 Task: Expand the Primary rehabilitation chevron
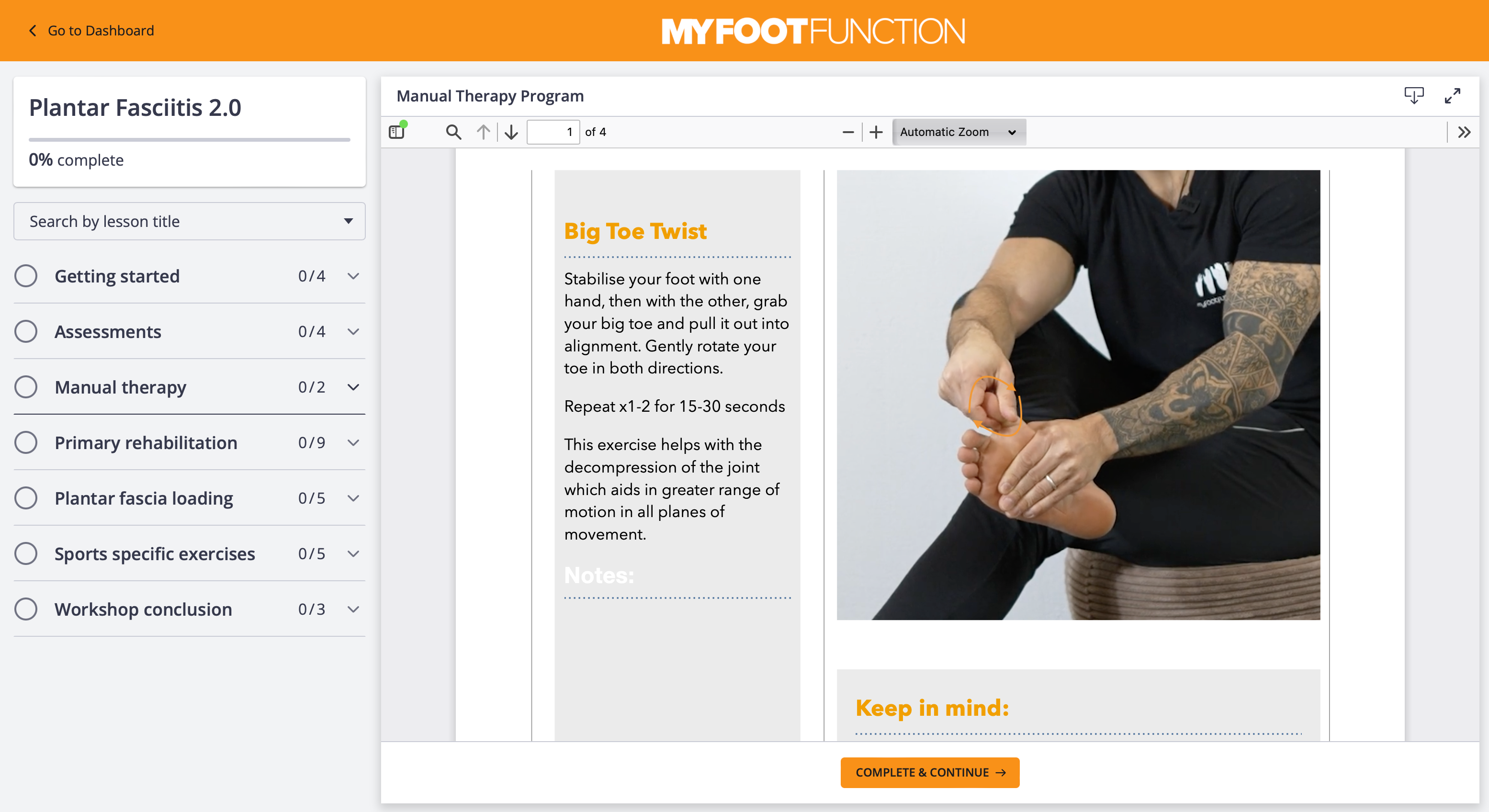353,443
